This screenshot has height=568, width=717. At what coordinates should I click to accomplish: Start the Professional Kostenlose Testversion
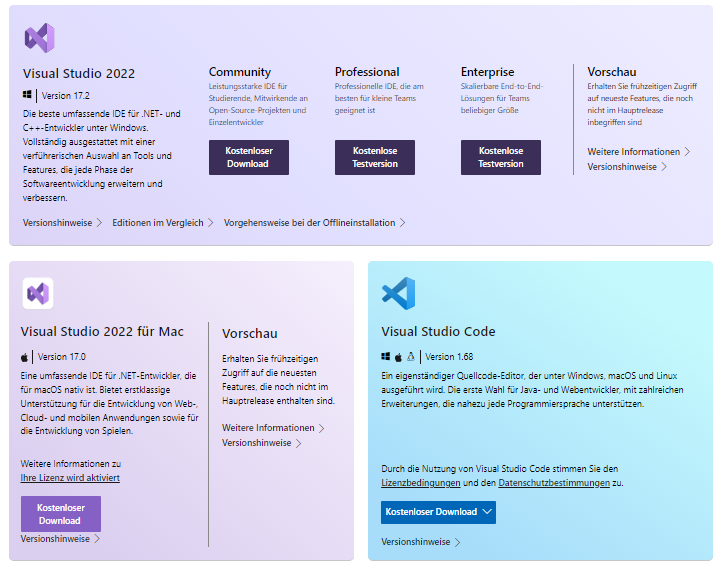pyautogui.click(x=375, y=157)
